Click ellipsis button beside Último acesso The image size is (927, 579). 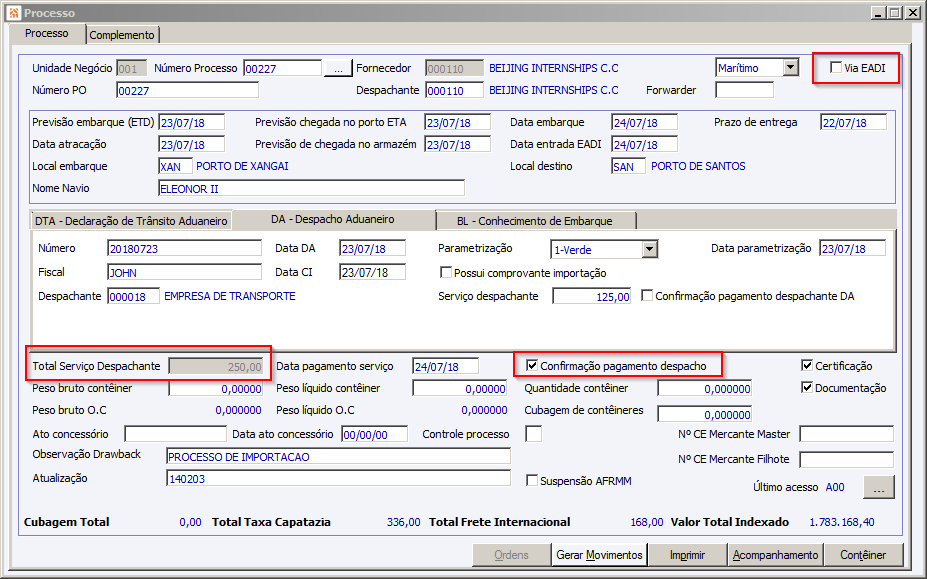[879, 487]
